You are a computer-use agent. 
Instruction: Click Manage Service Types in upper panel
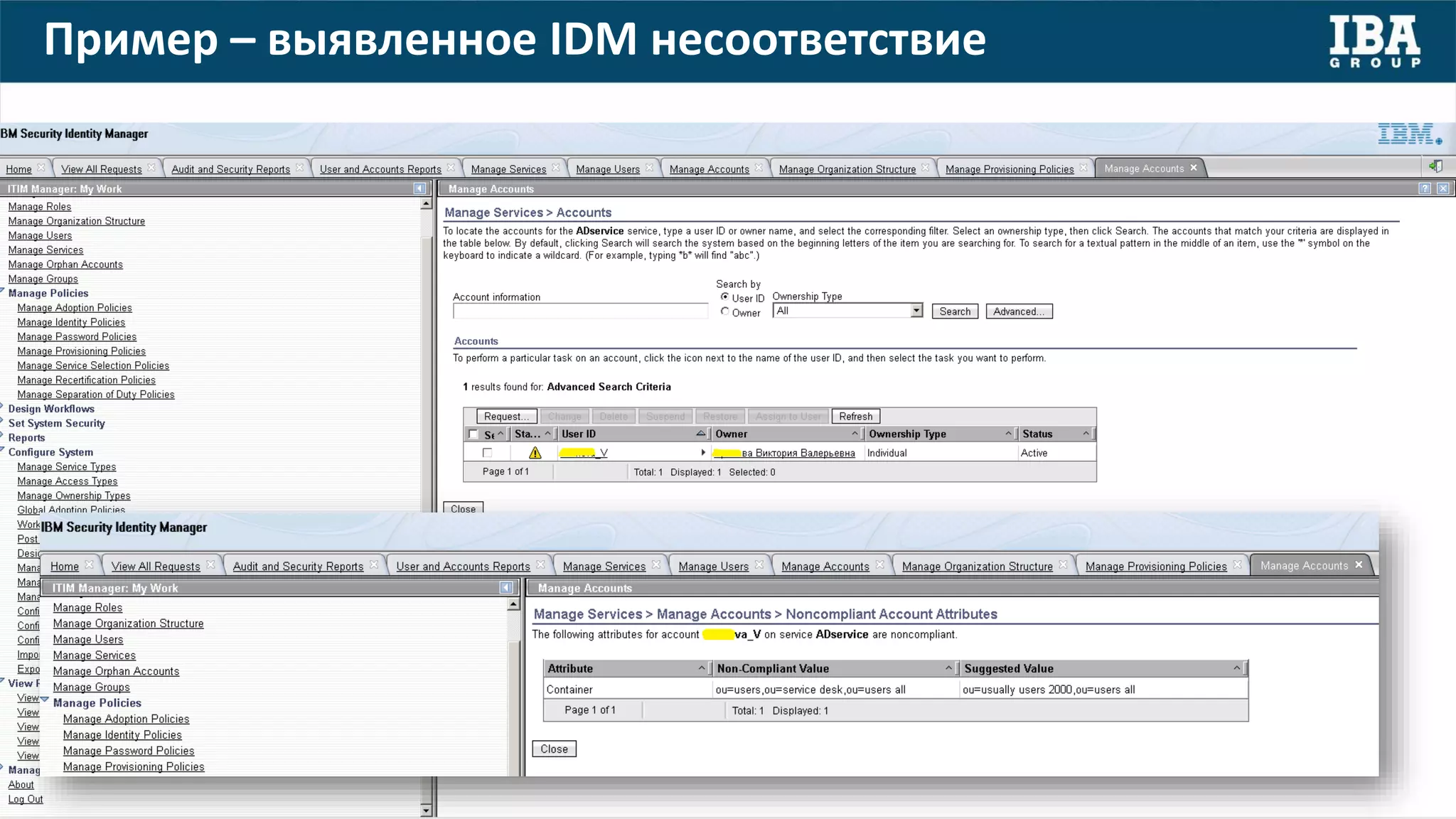coord(67,467)
